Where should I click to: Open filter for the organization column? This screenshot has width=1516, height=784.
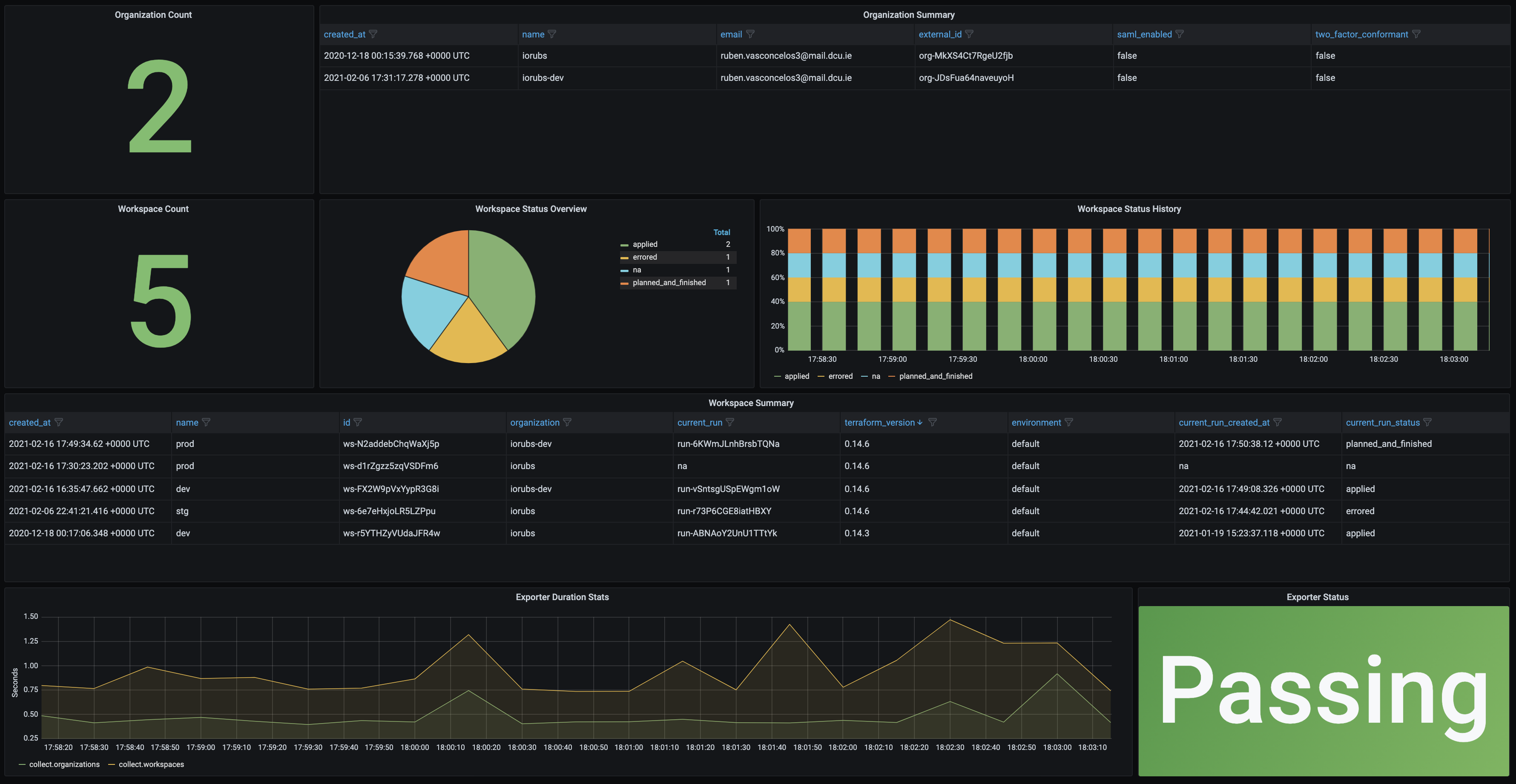click(567, 422)
